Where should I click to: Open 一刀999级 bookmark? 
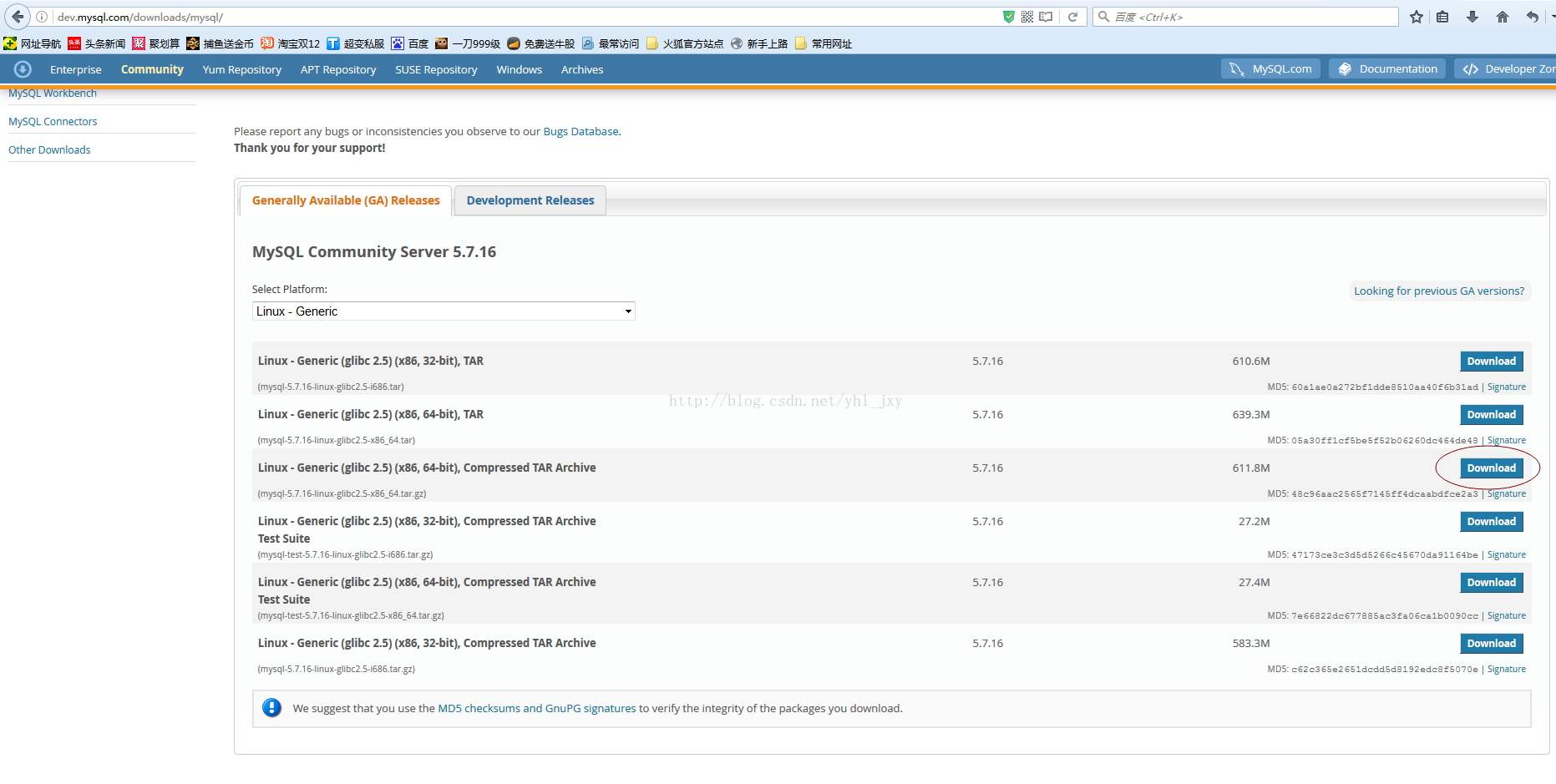(468, 43)
